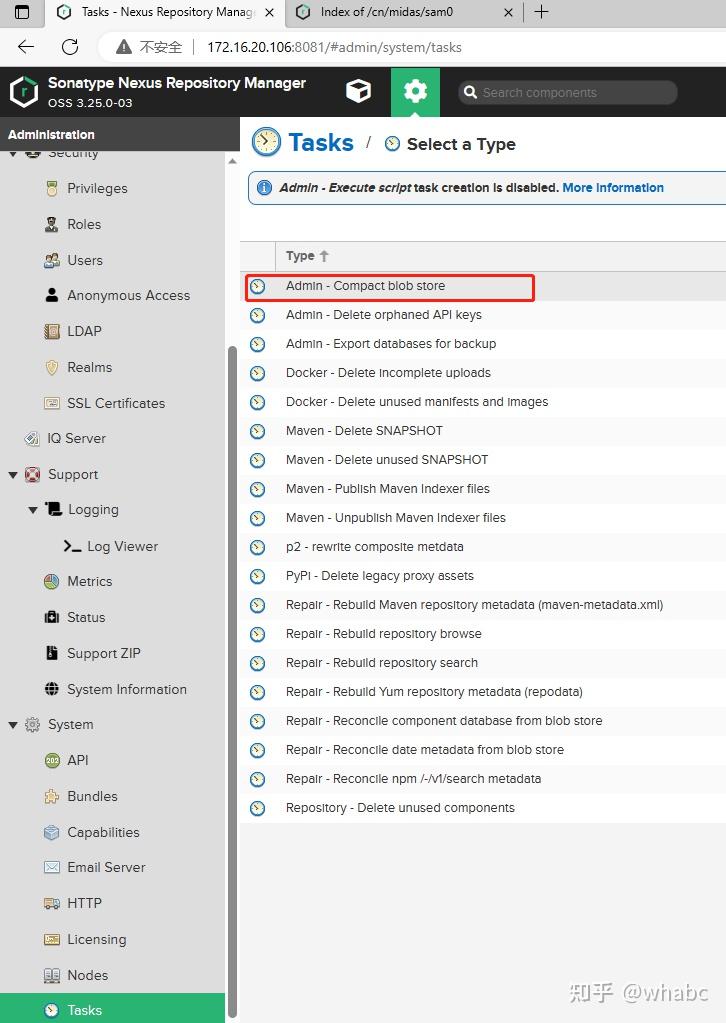Select Repair - Rebuild repository browse
This screenshot has height=1023, width=726.
(x=483, y=634)
